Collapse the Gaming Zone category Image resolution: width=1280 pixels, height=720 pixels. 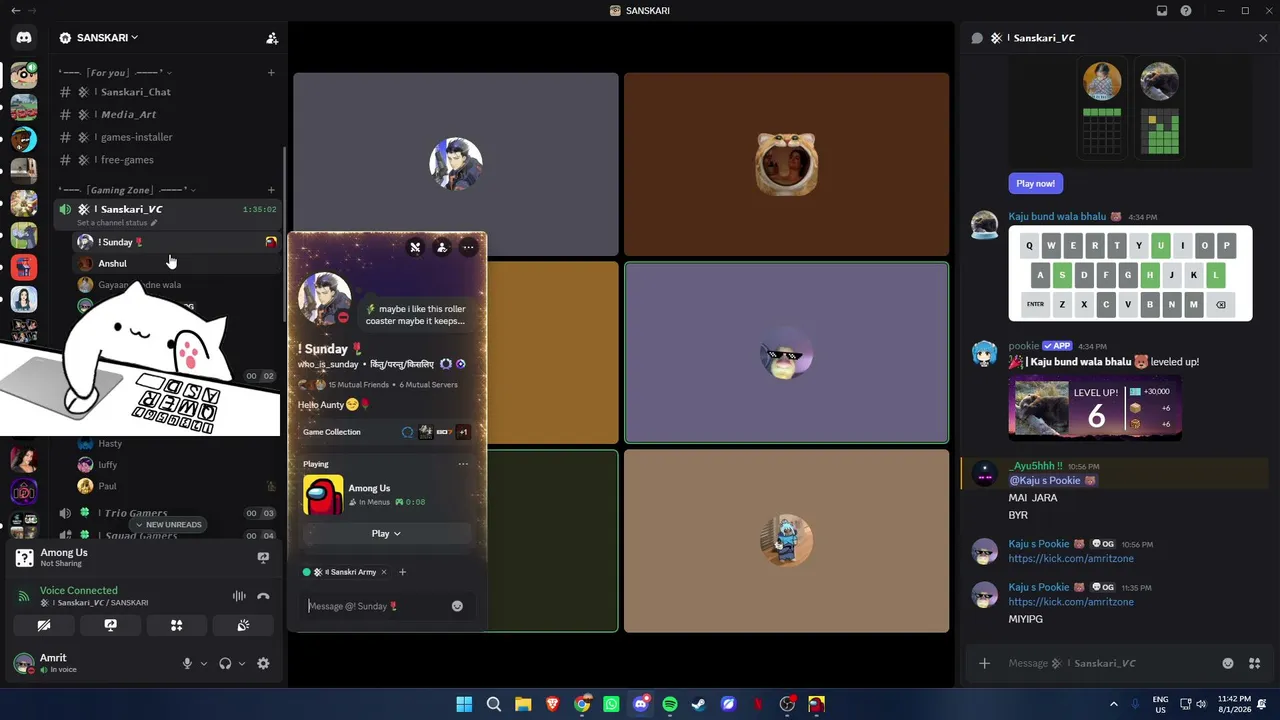point(127,190)
